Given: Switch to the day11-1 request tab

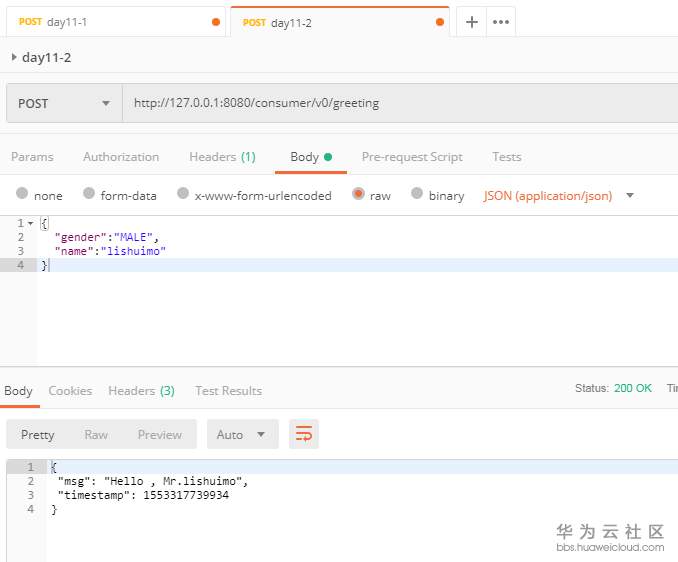Looking at the screenshot, I should click(x=116, y=22).
